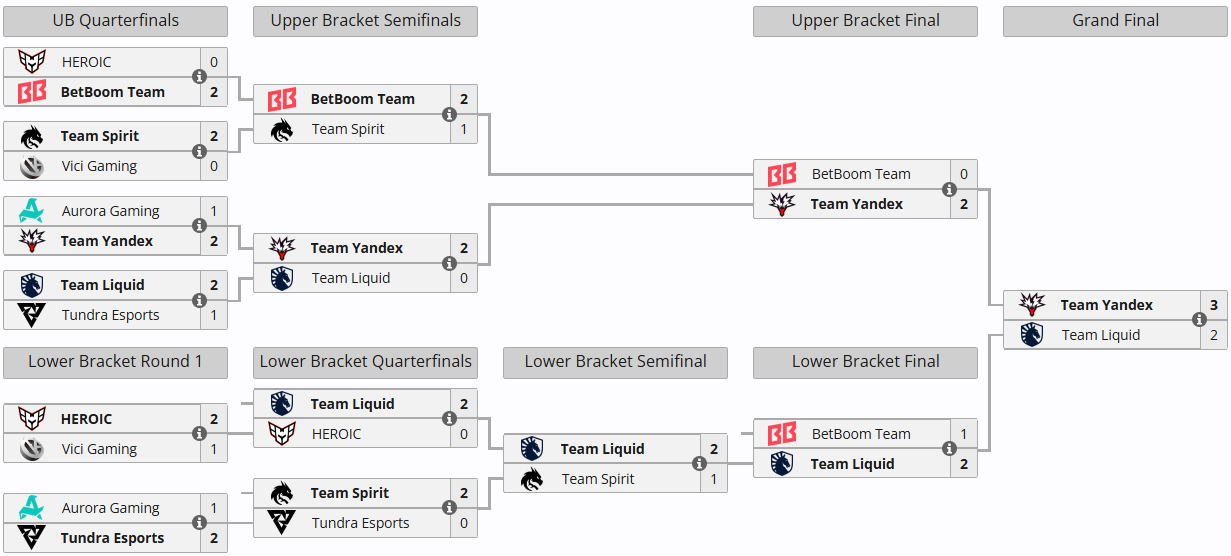
Task: Click Team Spirit logo in Lower Bracket Semifinal
Action: tap(532, 479)
